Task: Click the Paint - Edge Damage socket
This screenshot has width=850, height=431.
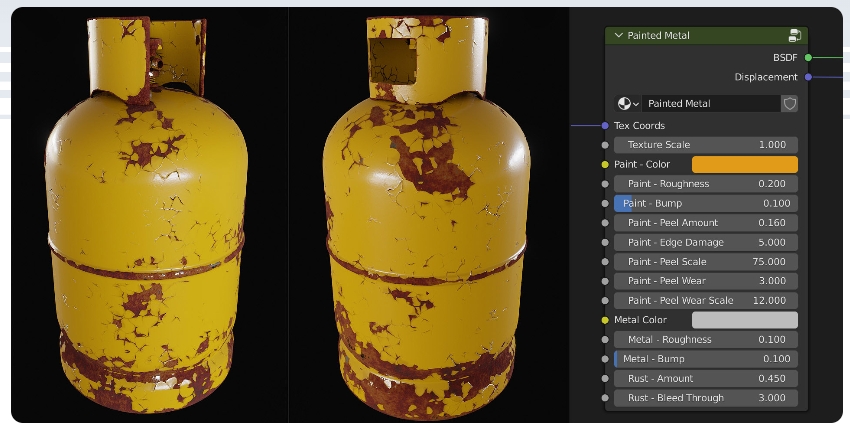Action: coord(605,242)
